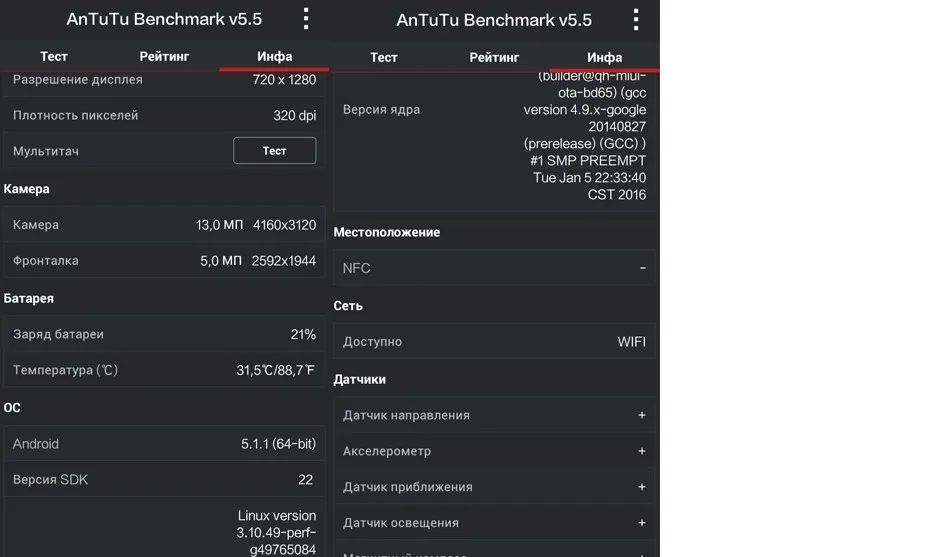This screenshot has width=940, height=557.
Task: Open overflow menu in left AnTuTu screen
Action: [306, 19]
